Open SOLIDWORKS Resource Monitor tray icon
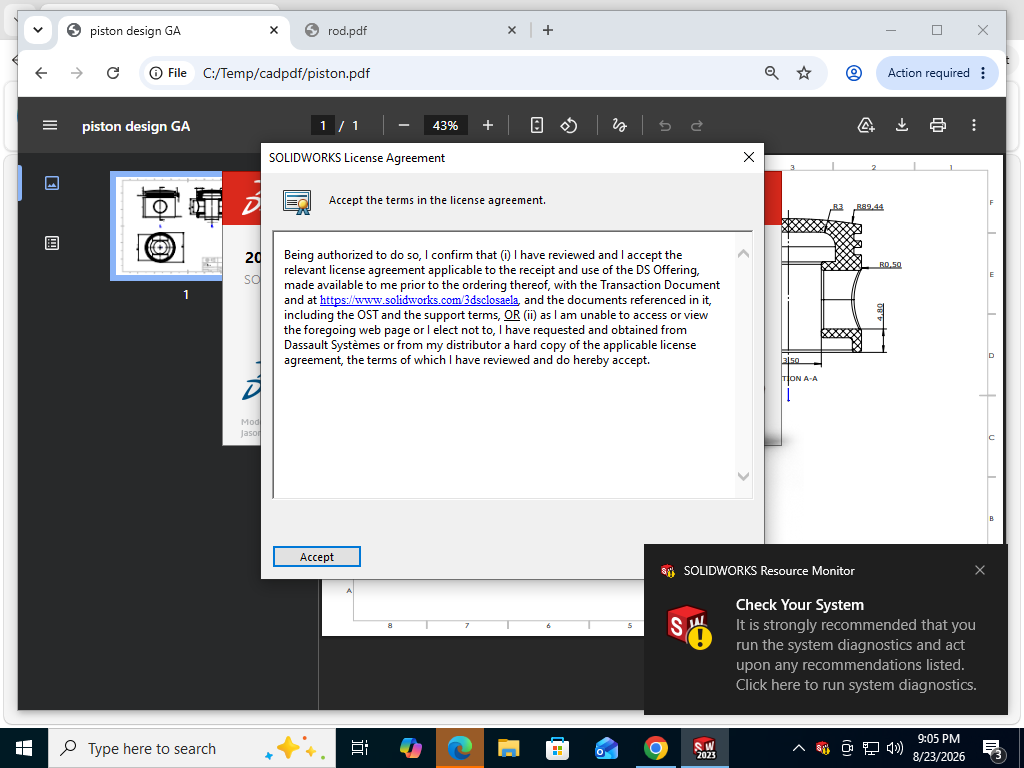This screenshot has width=1024, height=768. 823,748
